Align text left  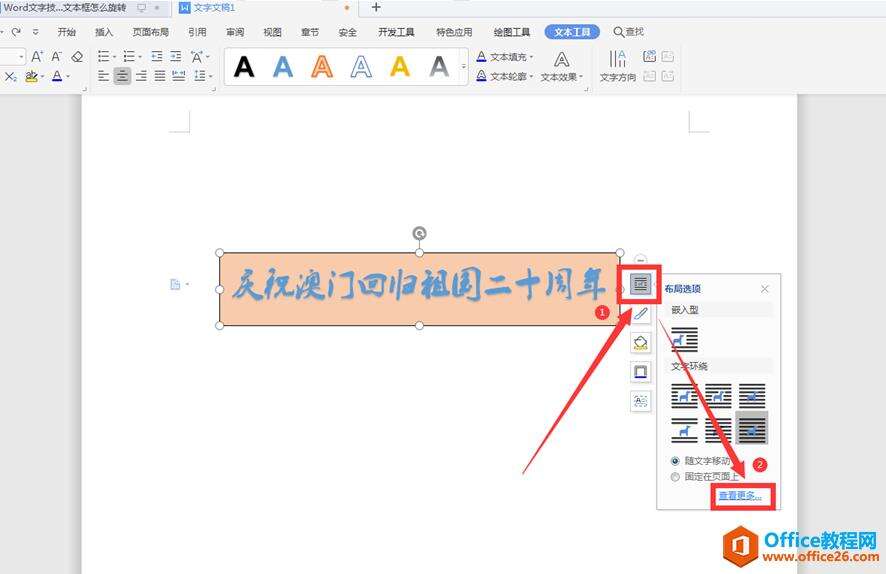(x=103, y=76)
